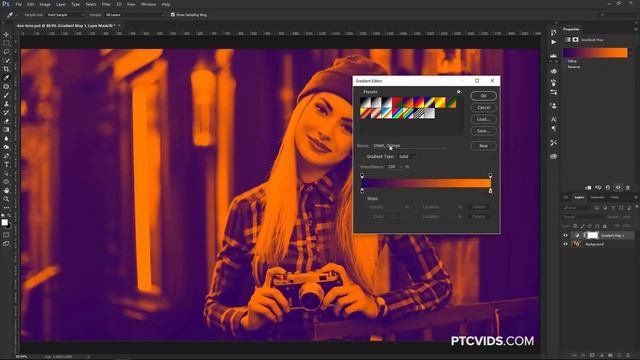Open the layer filter kind dropdown

(578, 208)
